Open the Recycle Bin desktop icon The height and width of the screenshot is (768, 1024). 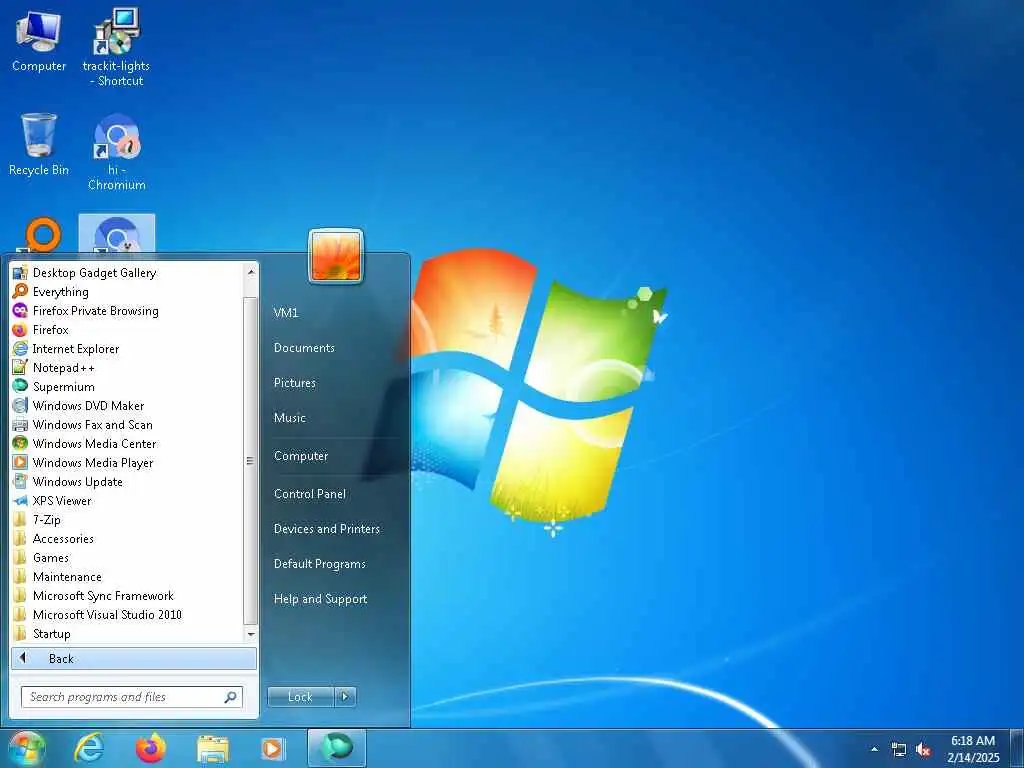coord(39,144)
